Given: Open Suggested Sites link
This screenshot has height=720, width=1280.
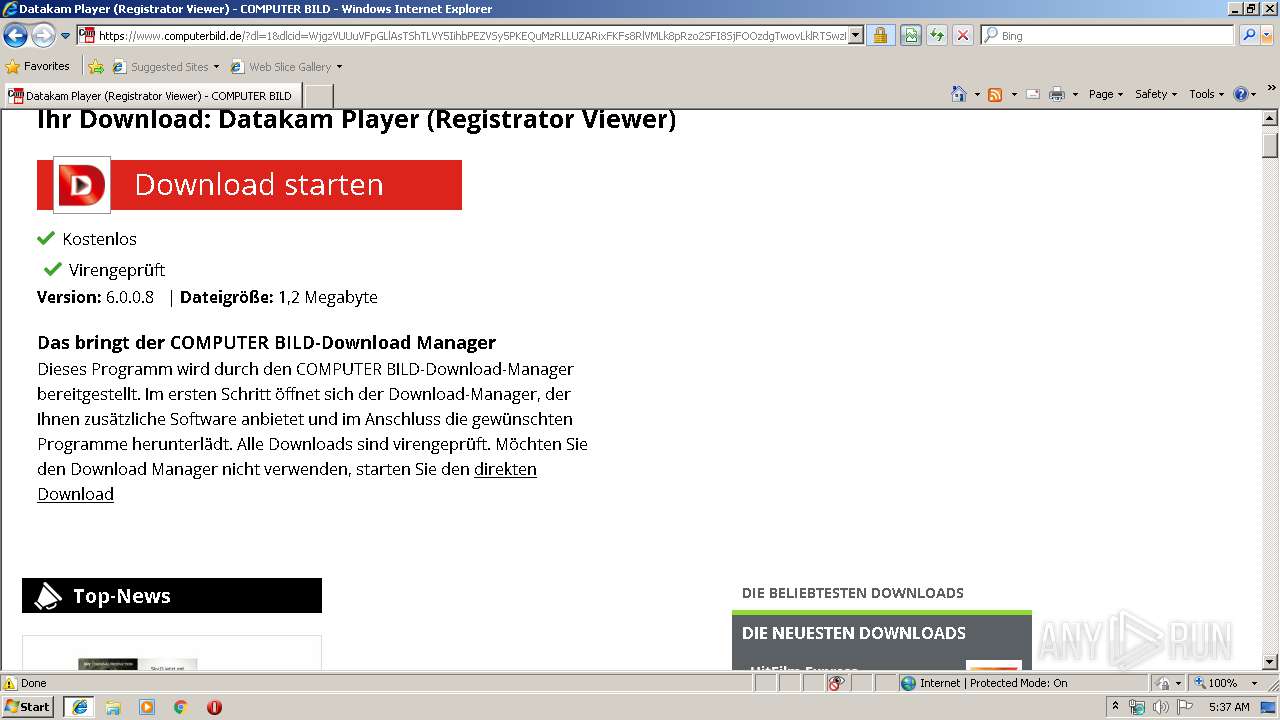Looking at the screenshot, I should (x=165, y=67).
